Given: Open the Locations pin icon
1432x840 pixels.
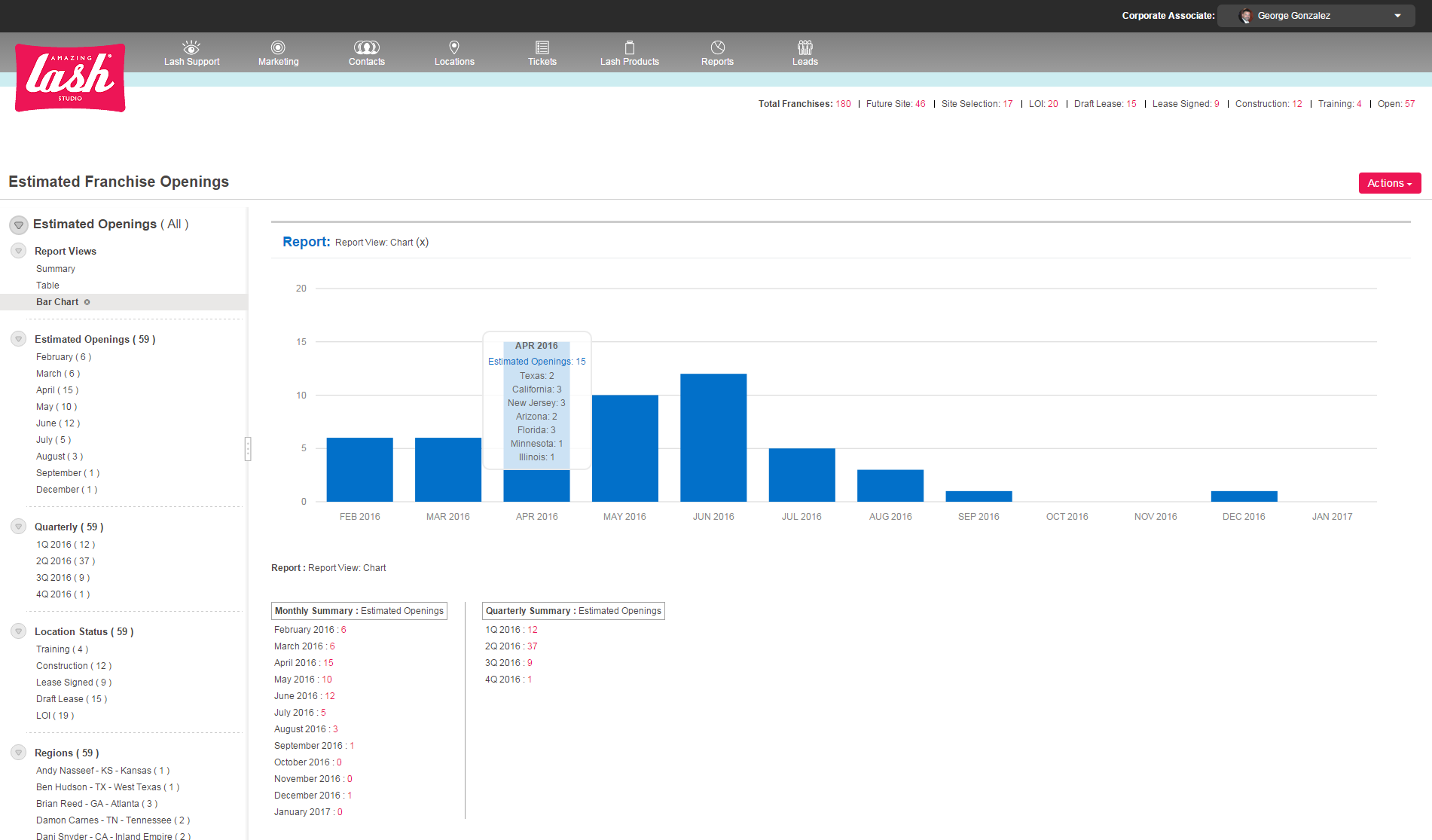Looking at the screenshot, I should [454, 47].
